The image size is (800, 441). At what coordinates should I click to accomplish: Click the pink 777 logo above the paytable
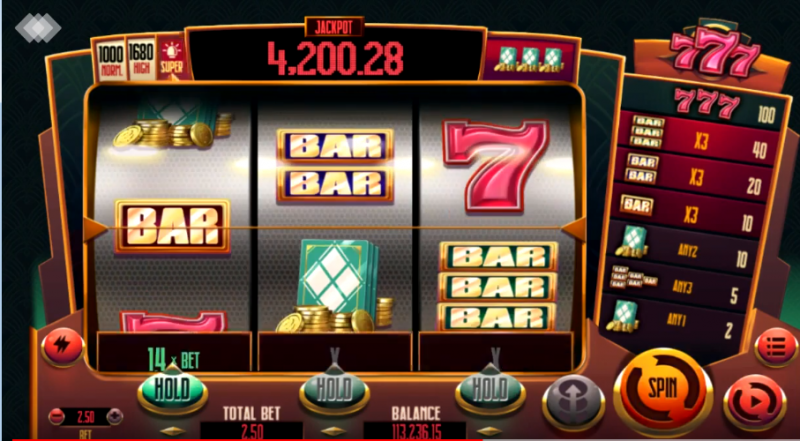pos(714,51)
